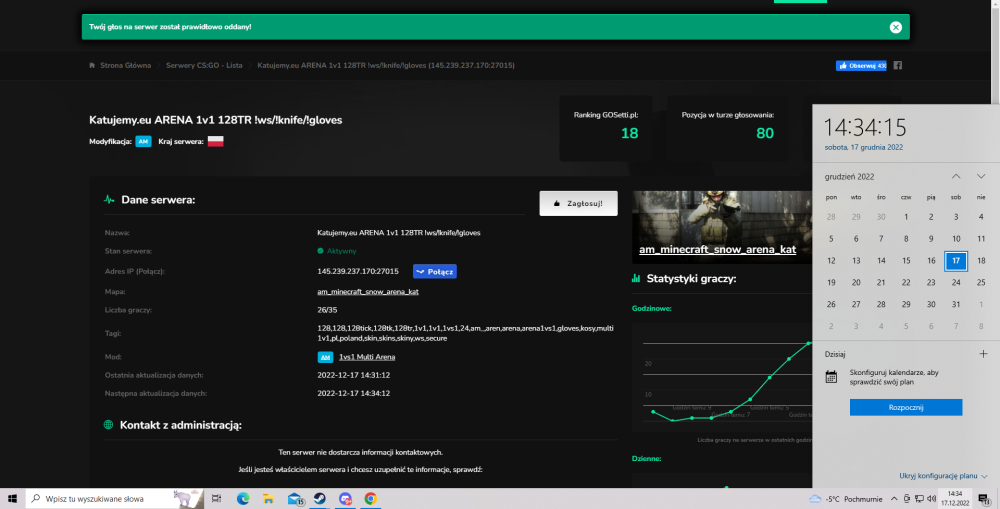Open the am_minecraft_snow_arena_kat map link in Mapa row
The width and height of the screenshot is (1000, 509).
click(368, 291)
